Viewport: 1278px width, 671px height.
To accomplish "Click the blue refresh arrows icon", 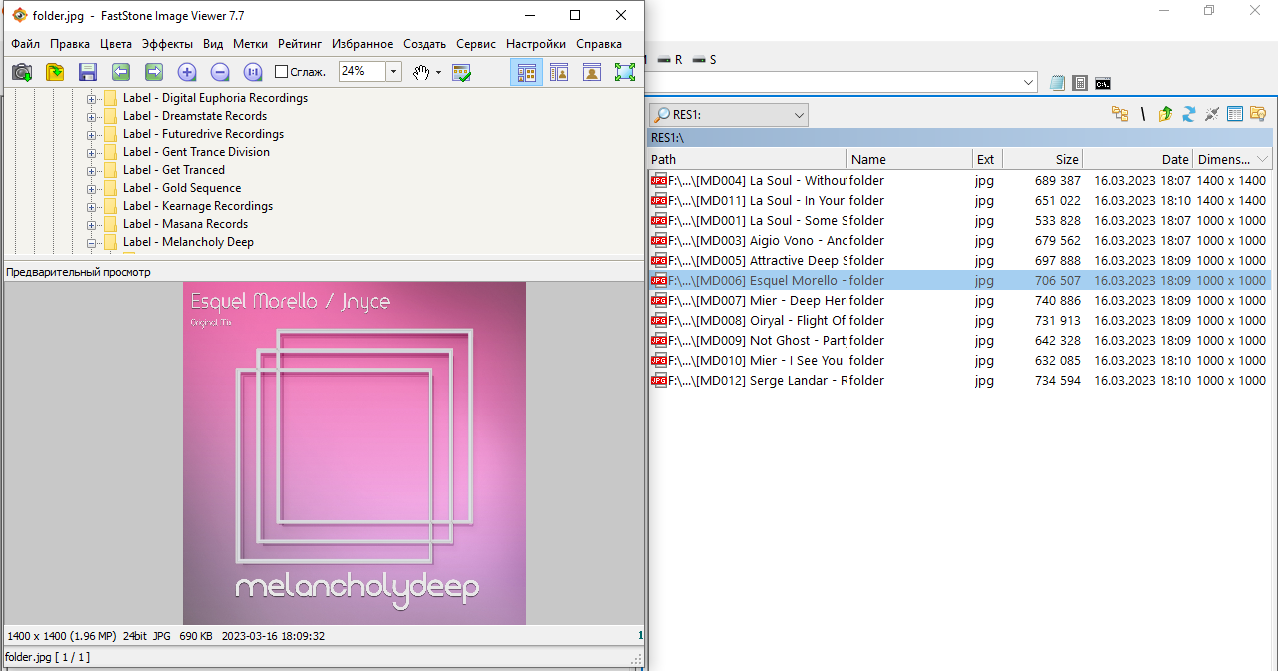I will (x=1188, y=114).
